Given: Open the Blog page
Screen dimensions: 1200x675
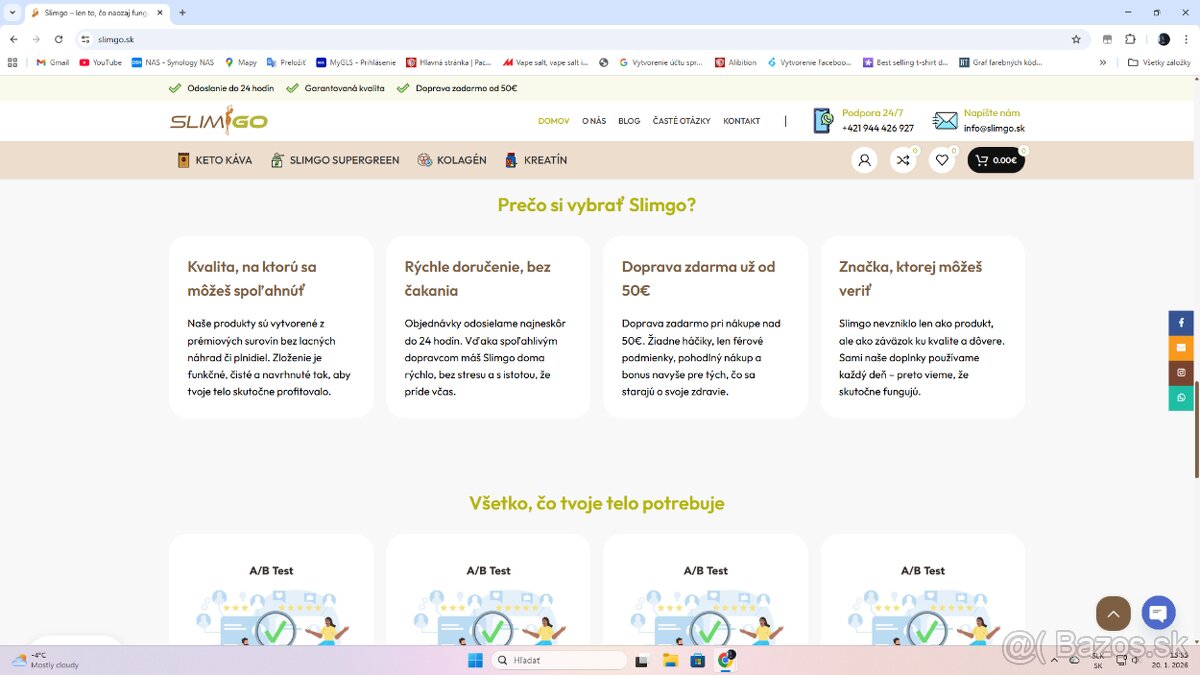Looking at the screenshot, I should click(629, 121).
